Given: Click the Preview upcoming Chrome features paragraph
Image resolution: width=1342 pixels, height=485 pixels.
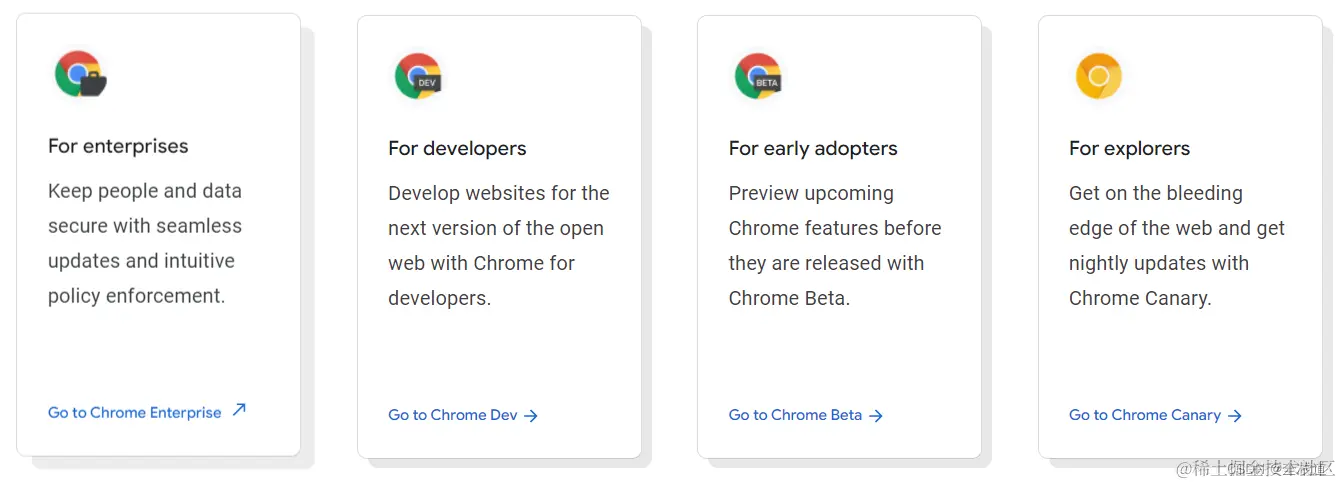Looking at the screenshot, I should [835, 246].
